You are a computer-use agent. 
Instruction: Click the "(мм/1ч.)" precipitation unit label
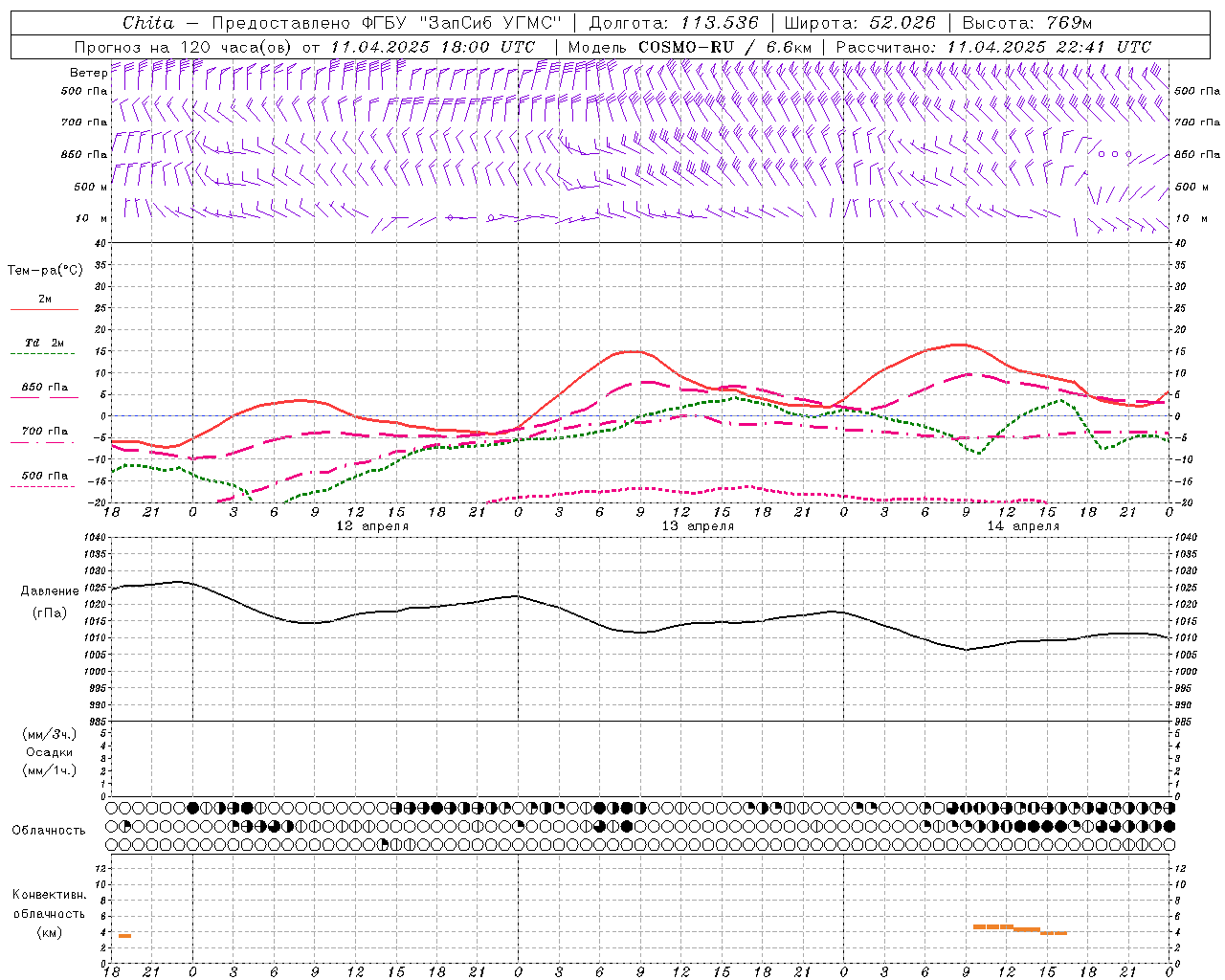tap(50, 770)
